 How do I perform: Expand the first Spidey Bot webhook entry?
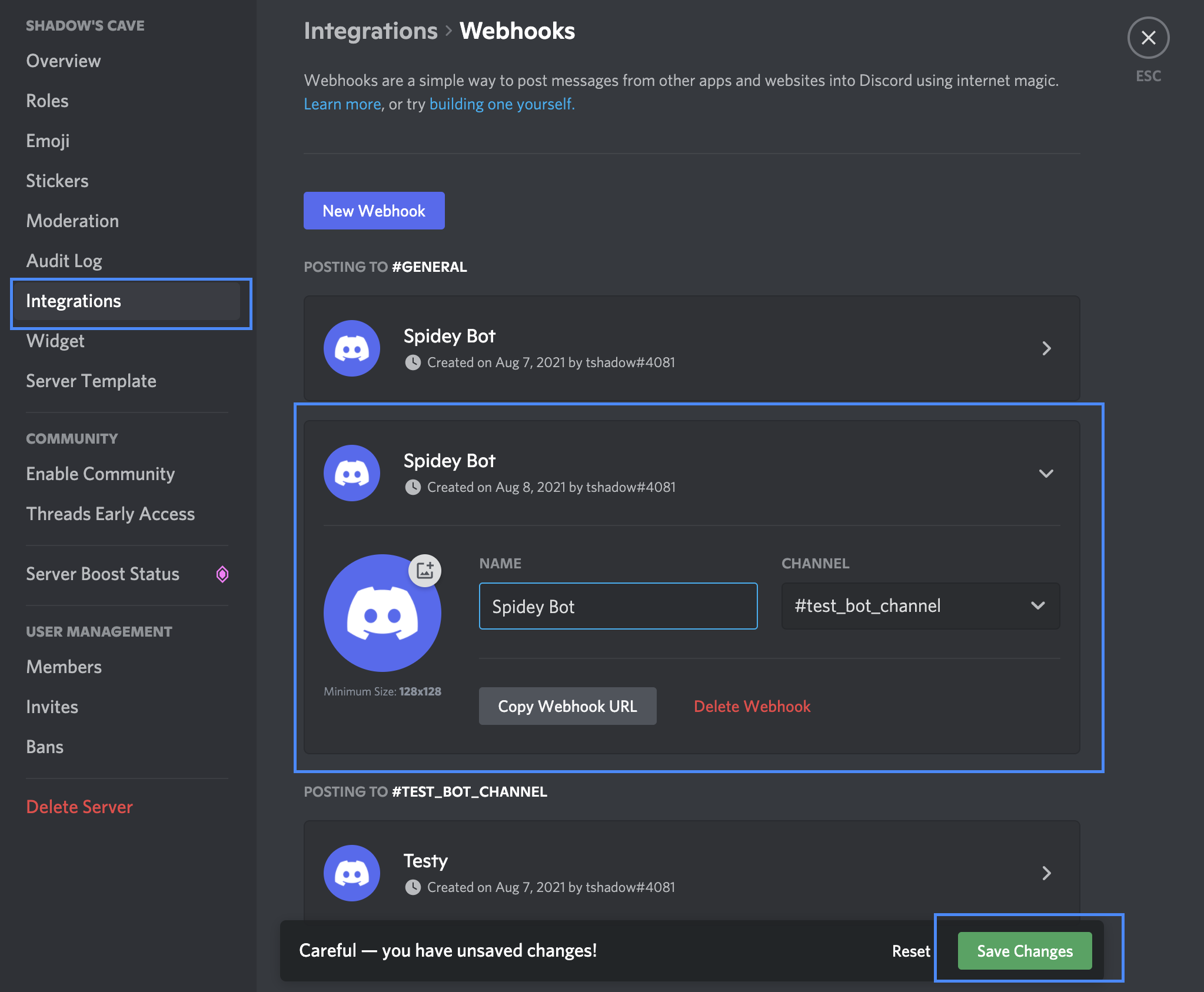pos(1046,347)
